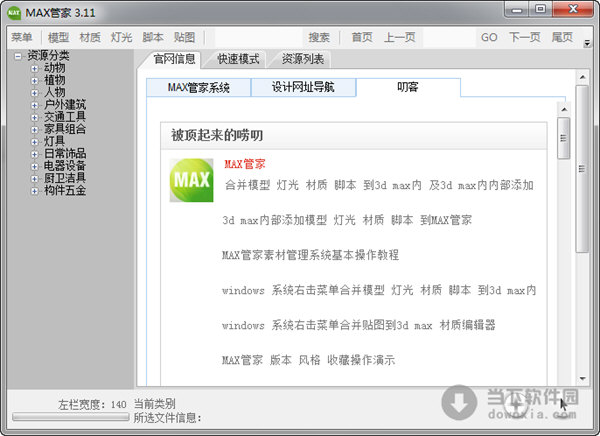Switch to the 资源列表 tab
The image size is (600, 436).
coord(303,59)
